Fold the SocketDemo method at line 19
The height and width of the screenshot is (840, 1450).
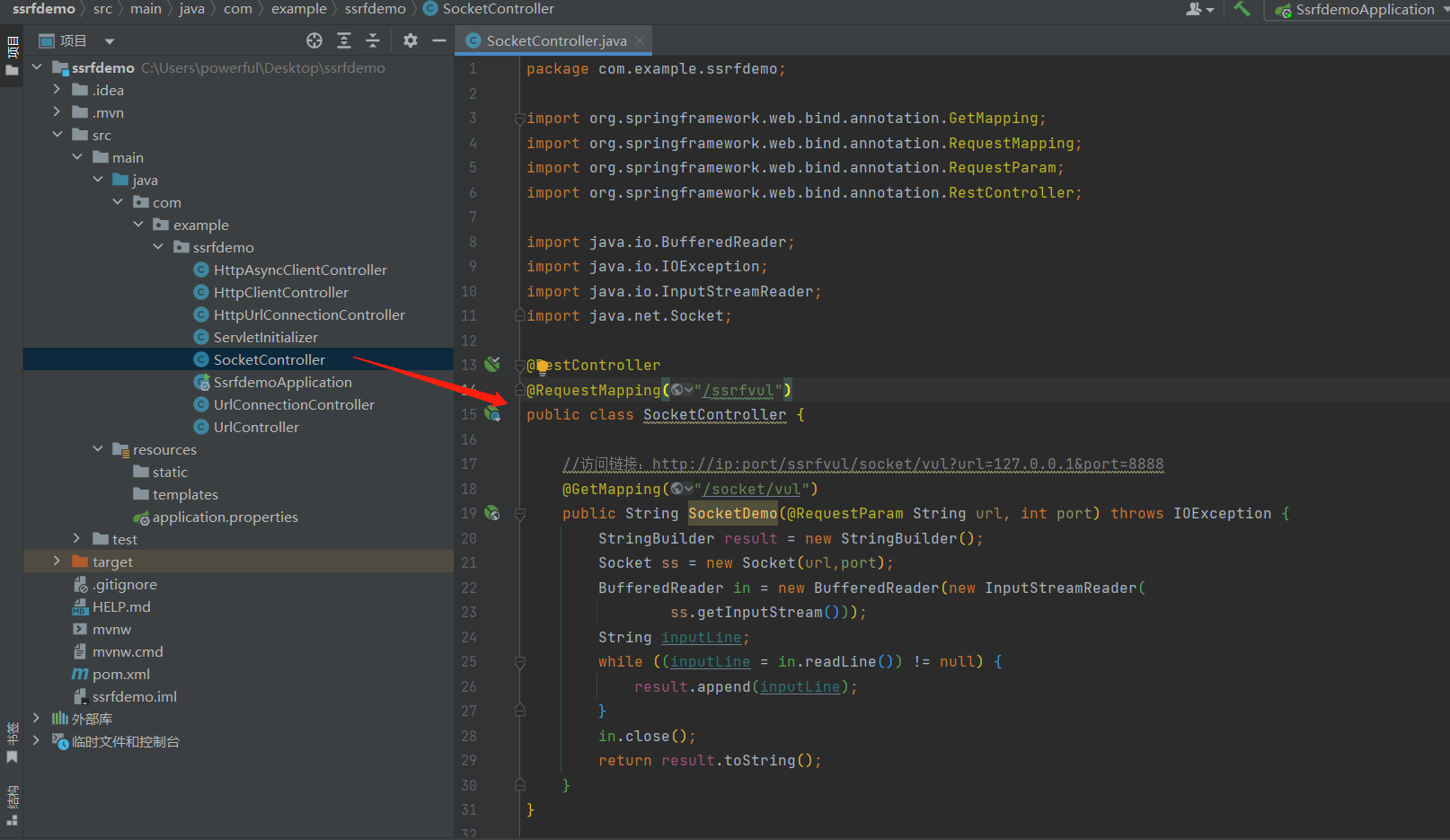[519, 514]
